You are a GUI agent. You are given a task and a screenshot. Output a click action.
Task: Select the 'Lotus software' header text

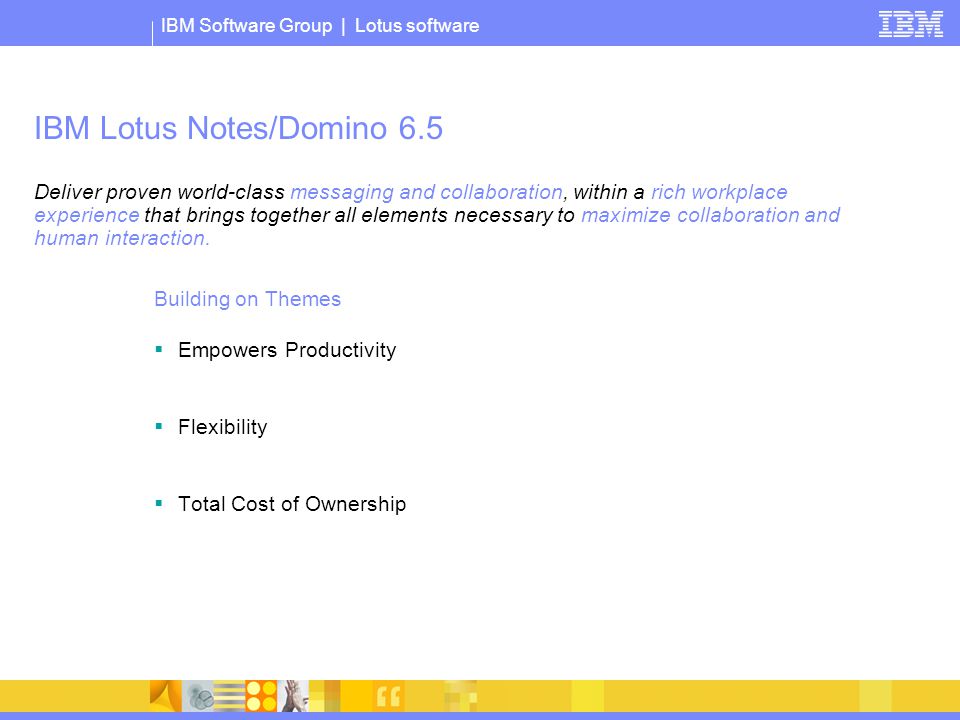pyautogui.click(x=417, y=26)
